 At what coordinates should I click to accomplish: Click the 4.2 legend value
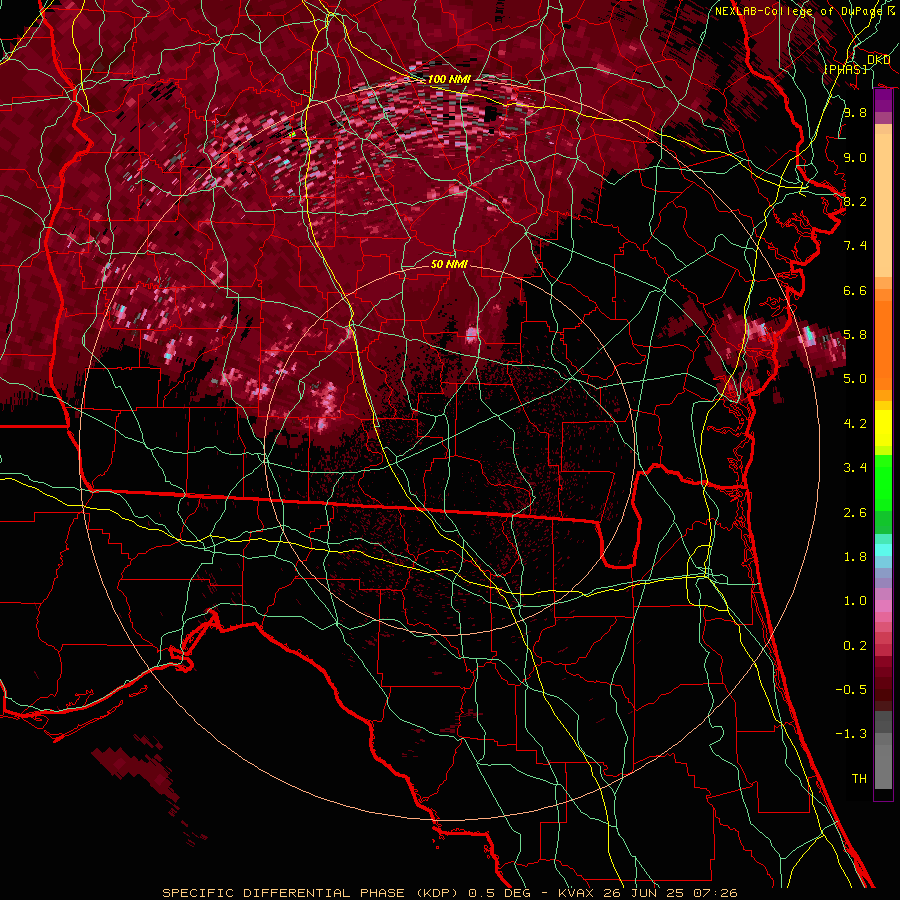click(855, 424)
